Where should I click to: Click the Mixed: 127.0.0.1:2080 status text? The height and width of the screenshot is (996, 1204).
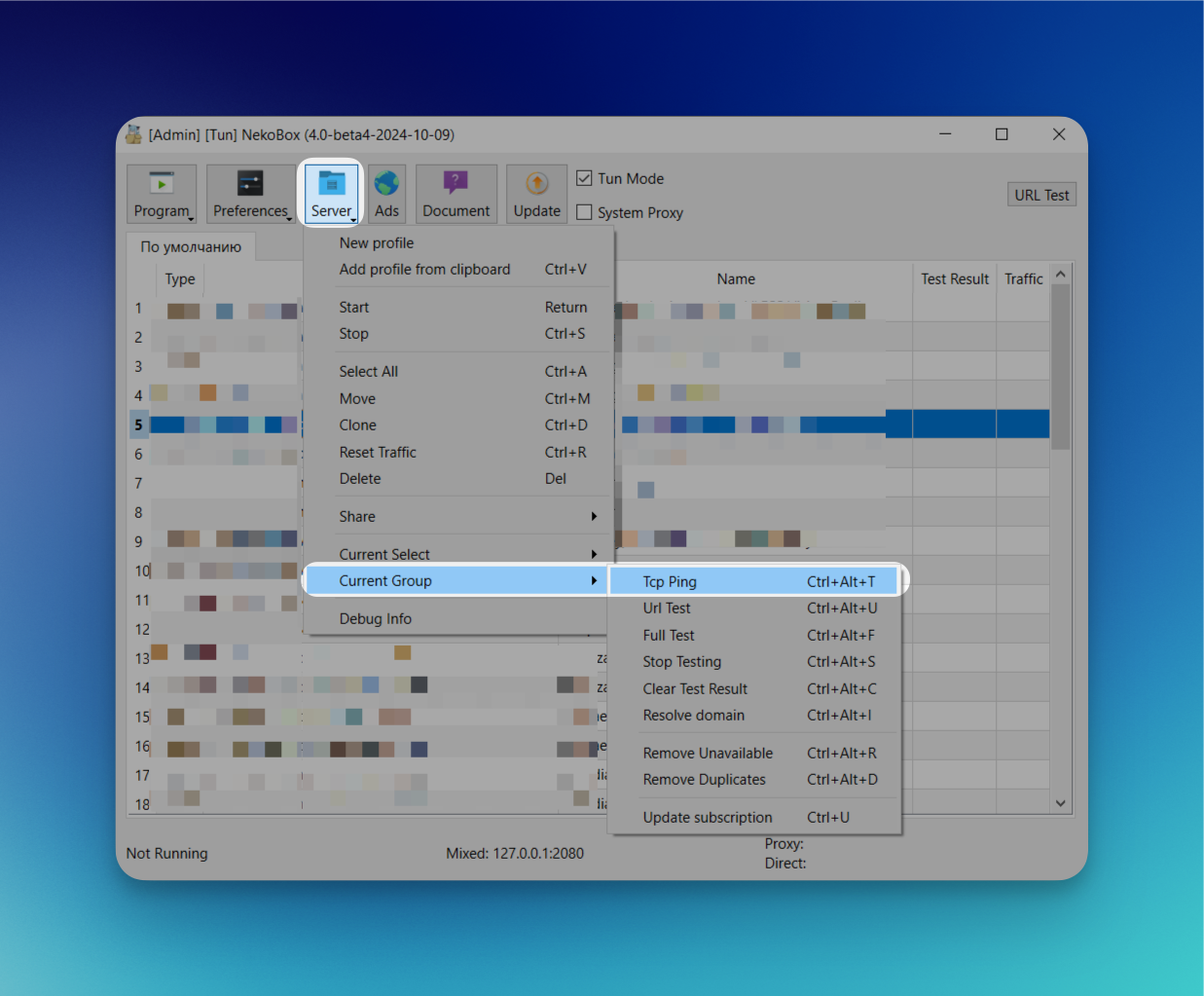pyautogui.click(x=515, y=853)
